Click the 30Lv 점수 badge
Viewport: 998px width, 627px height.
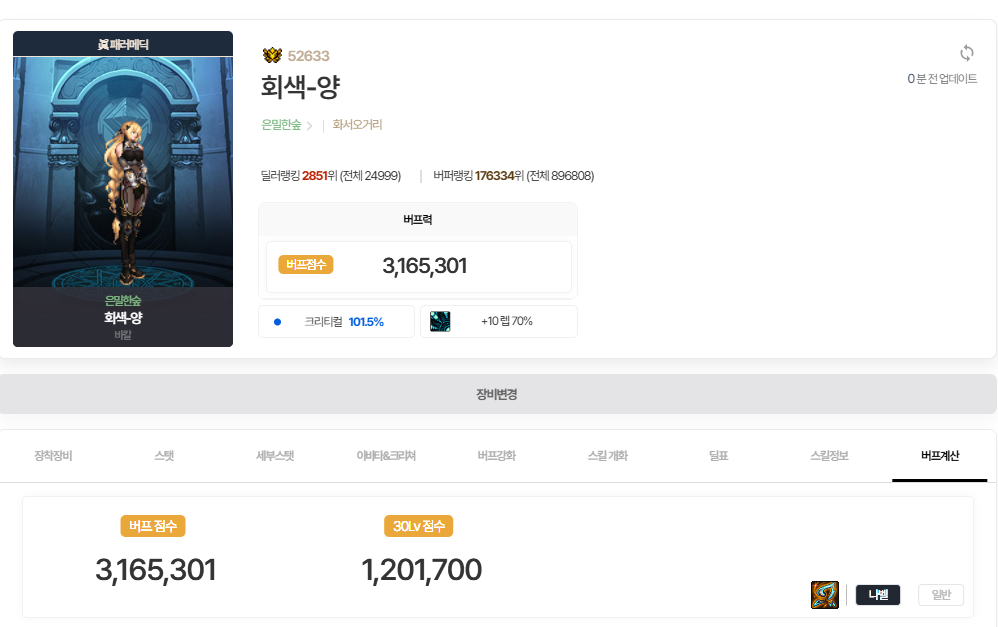[x=418, y=526]
